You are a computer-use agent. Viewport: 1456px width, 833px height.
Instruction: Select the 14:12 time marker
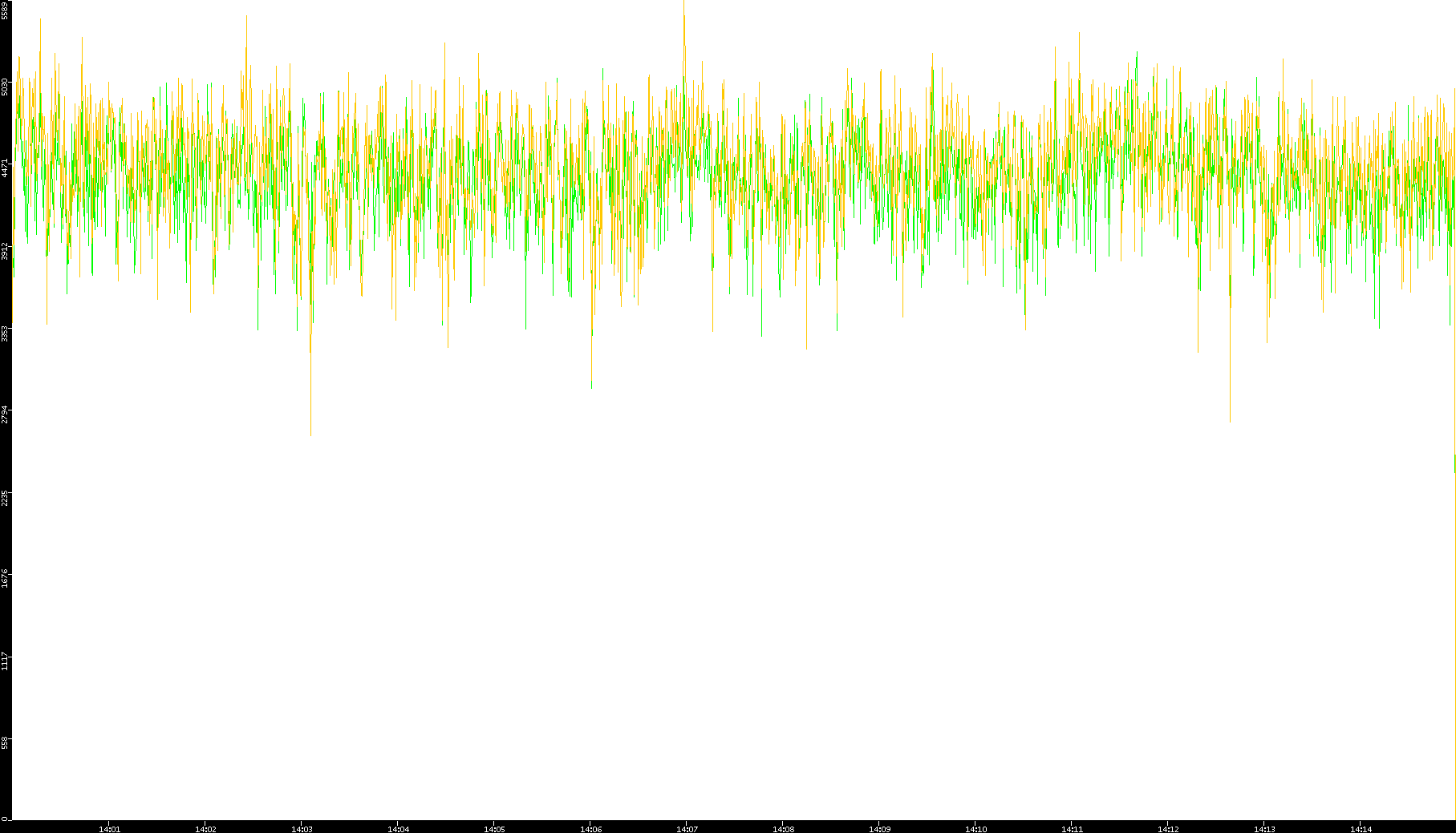[x=1168, y=829]
